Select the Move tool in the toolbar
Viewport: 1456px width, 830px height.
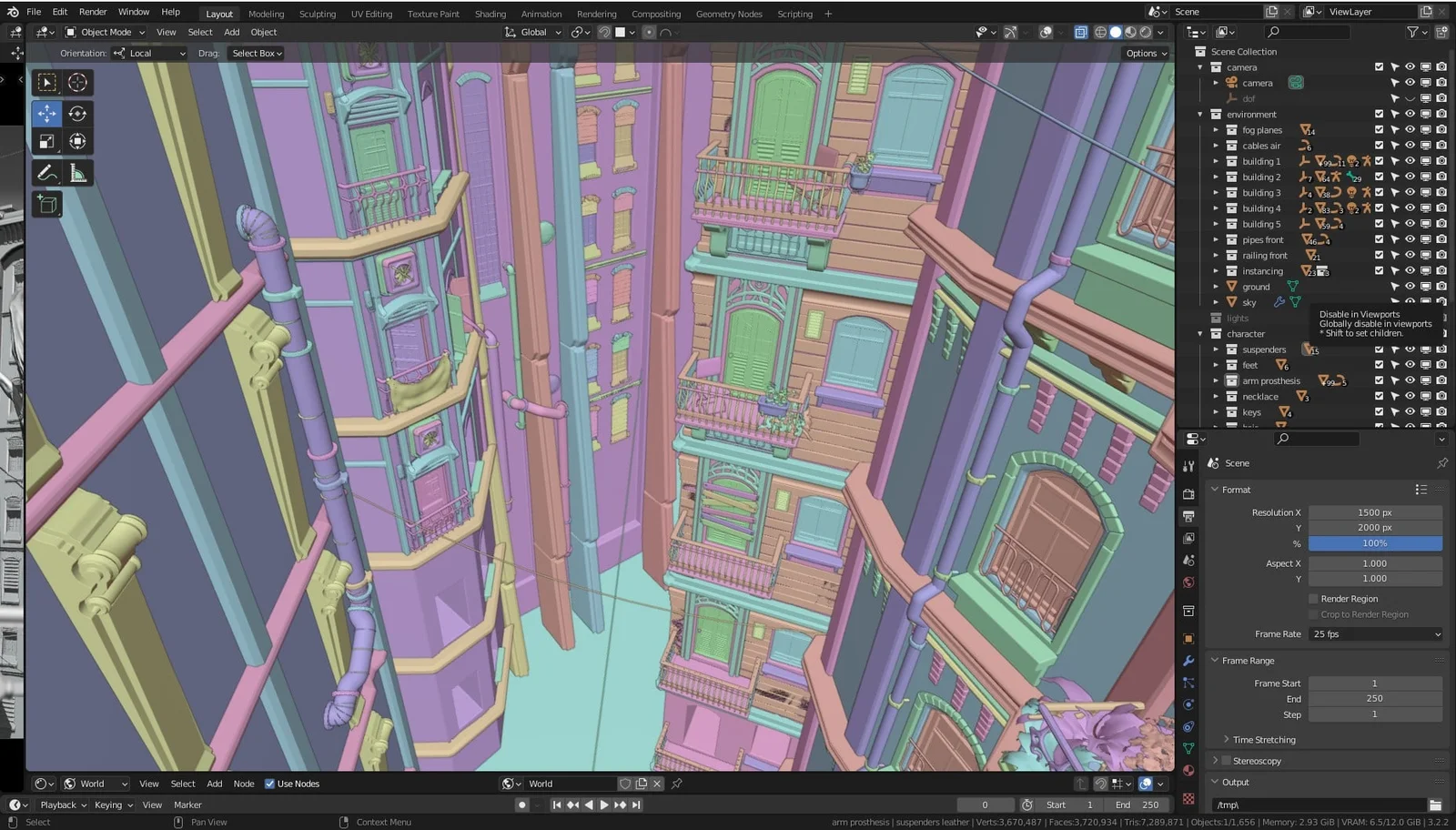(46, 114)
